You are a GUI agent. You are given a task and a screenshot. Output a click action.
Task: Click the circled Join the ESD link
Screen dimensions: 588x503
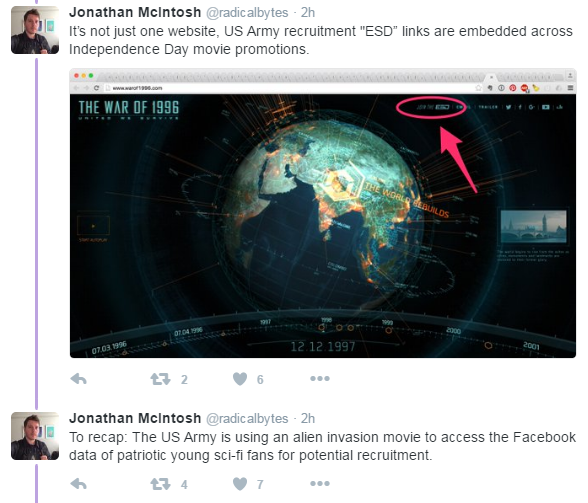(x=433, y=107)
